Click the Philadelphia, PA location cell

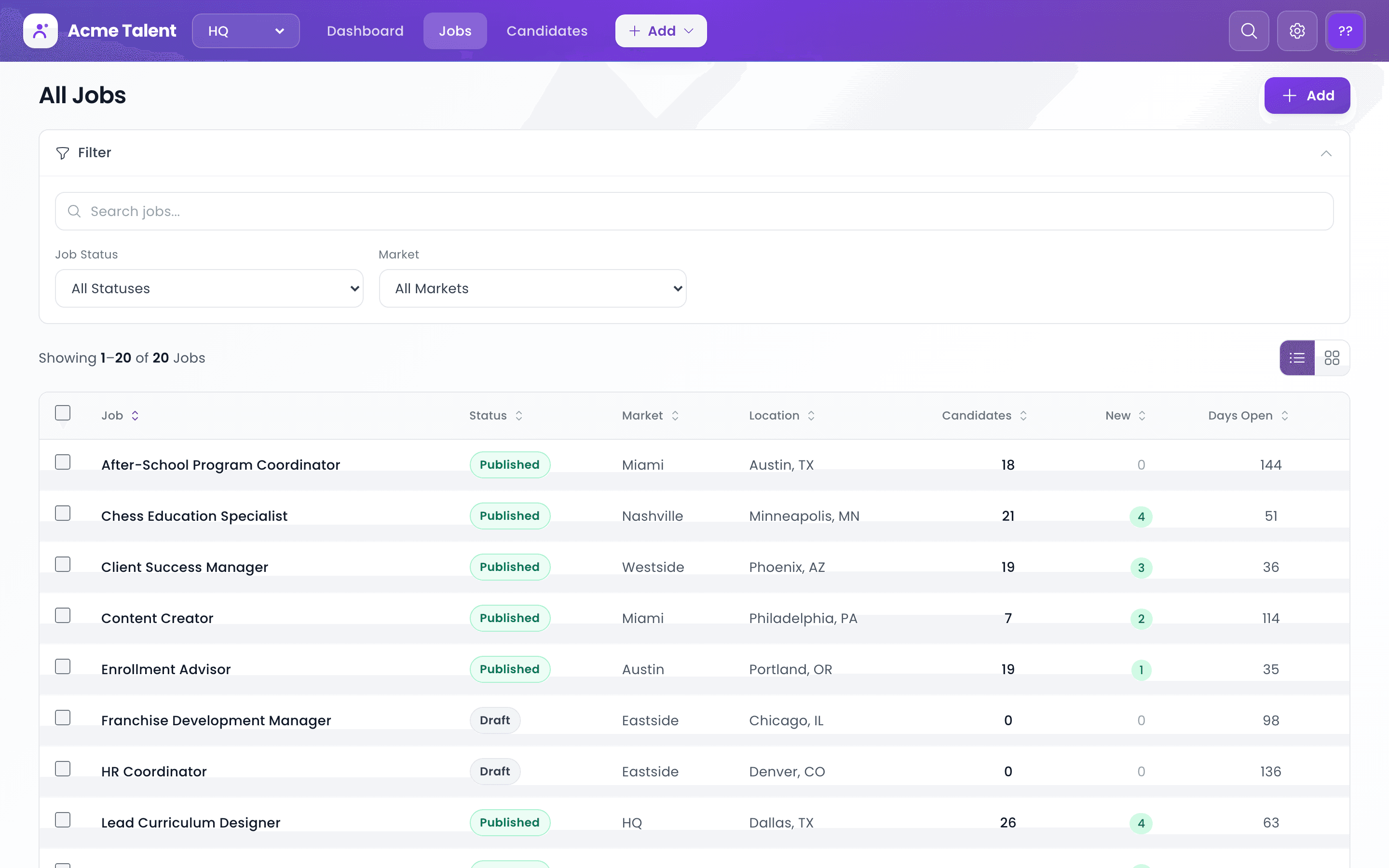[x=803, y=618]
